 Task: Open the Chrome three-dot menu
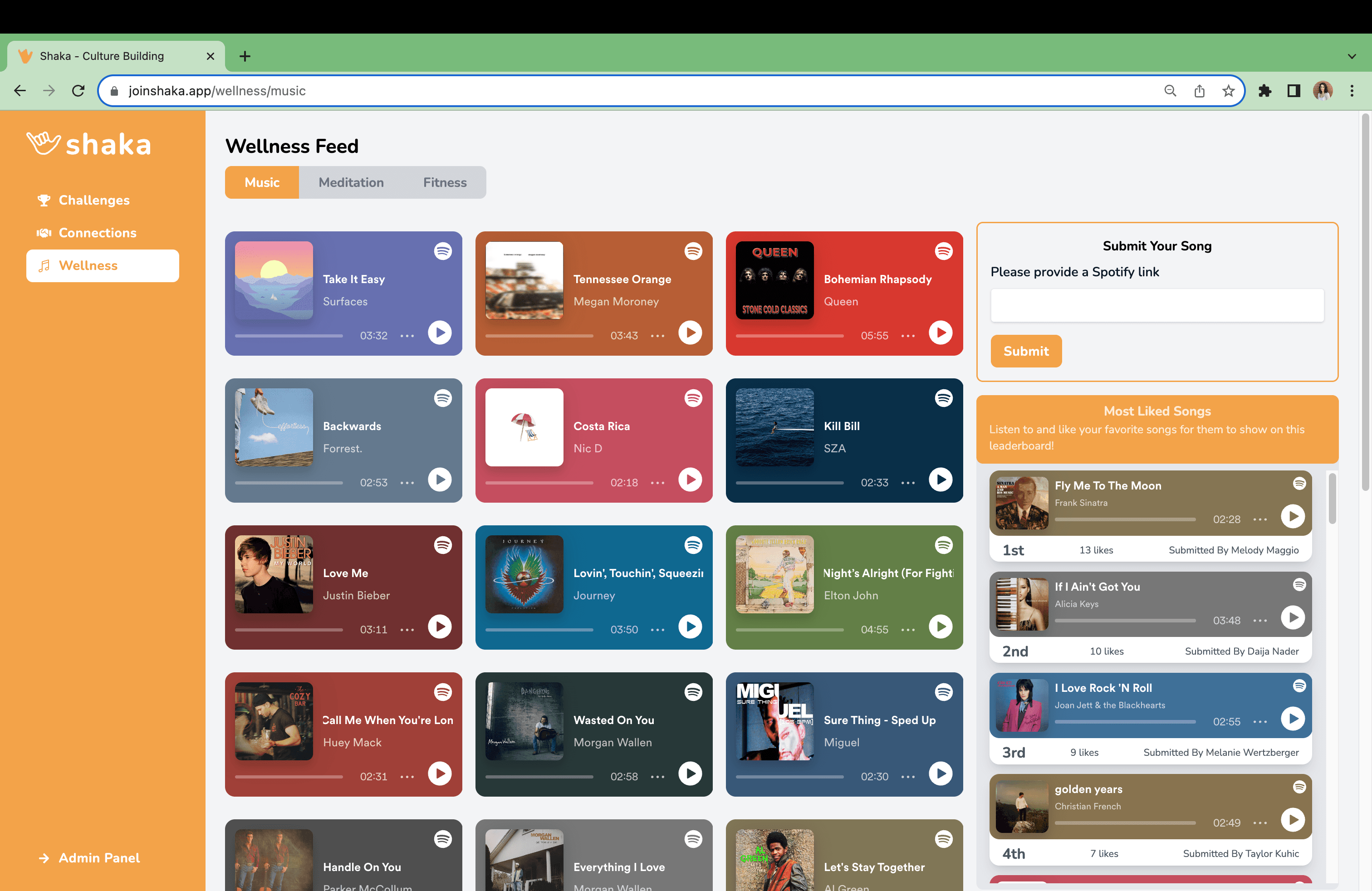pos(1352,91)
